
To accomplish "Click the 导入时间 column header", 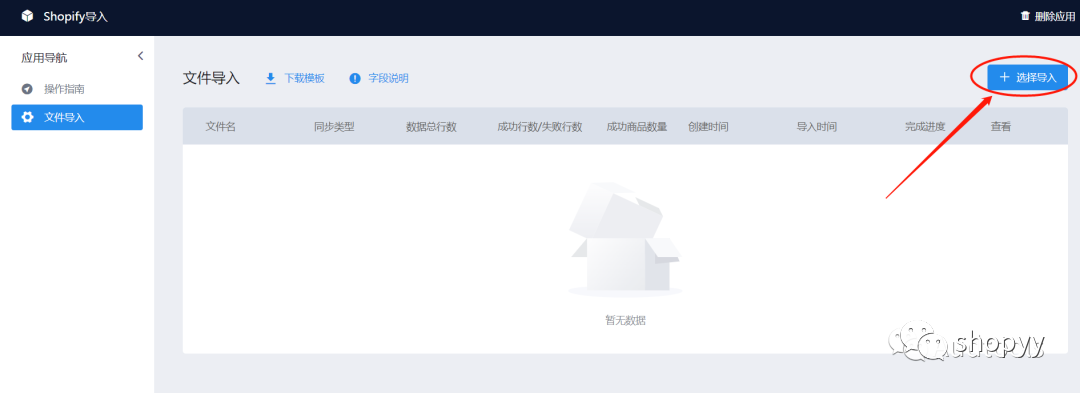I will pyautogui.click(x=817, y=127).
